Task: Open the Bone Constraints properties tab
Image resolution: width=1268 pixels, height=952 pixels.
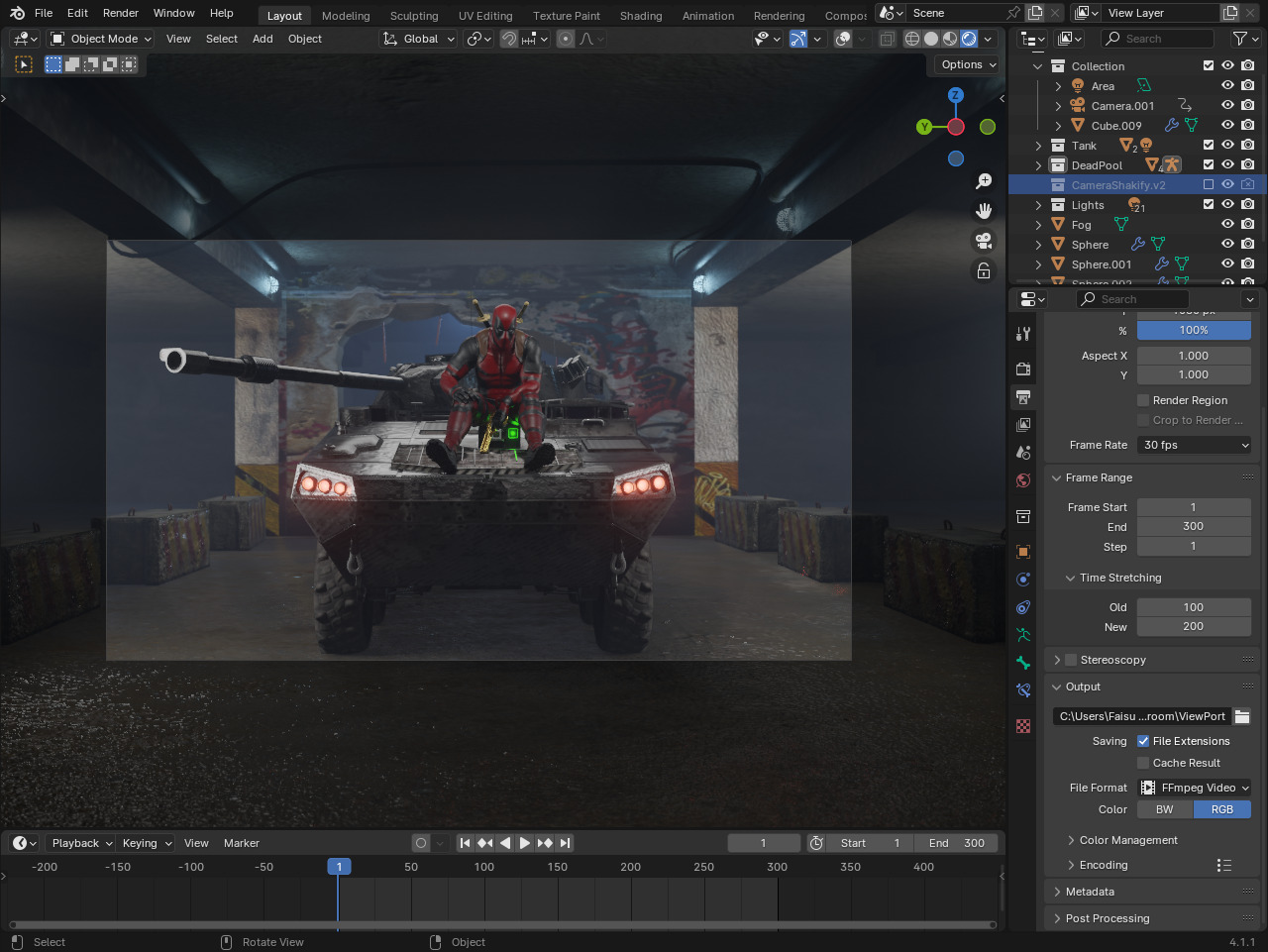Action: [1023, 690]
